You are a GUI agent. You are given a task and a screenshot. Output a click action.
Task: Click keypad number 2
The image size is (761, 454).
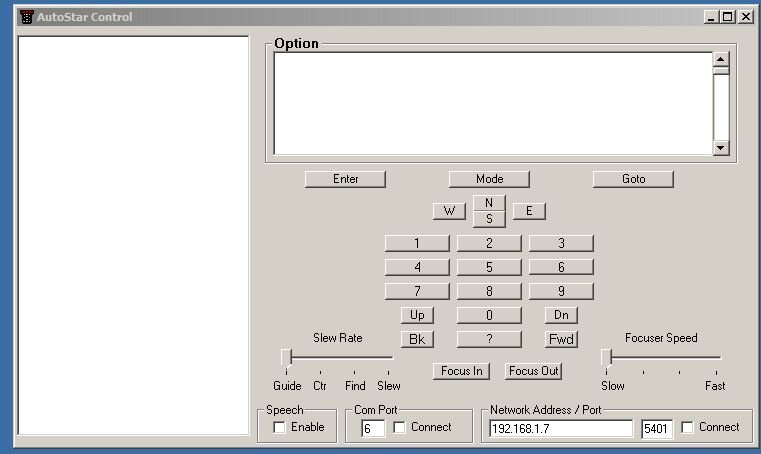pos(489,243)
